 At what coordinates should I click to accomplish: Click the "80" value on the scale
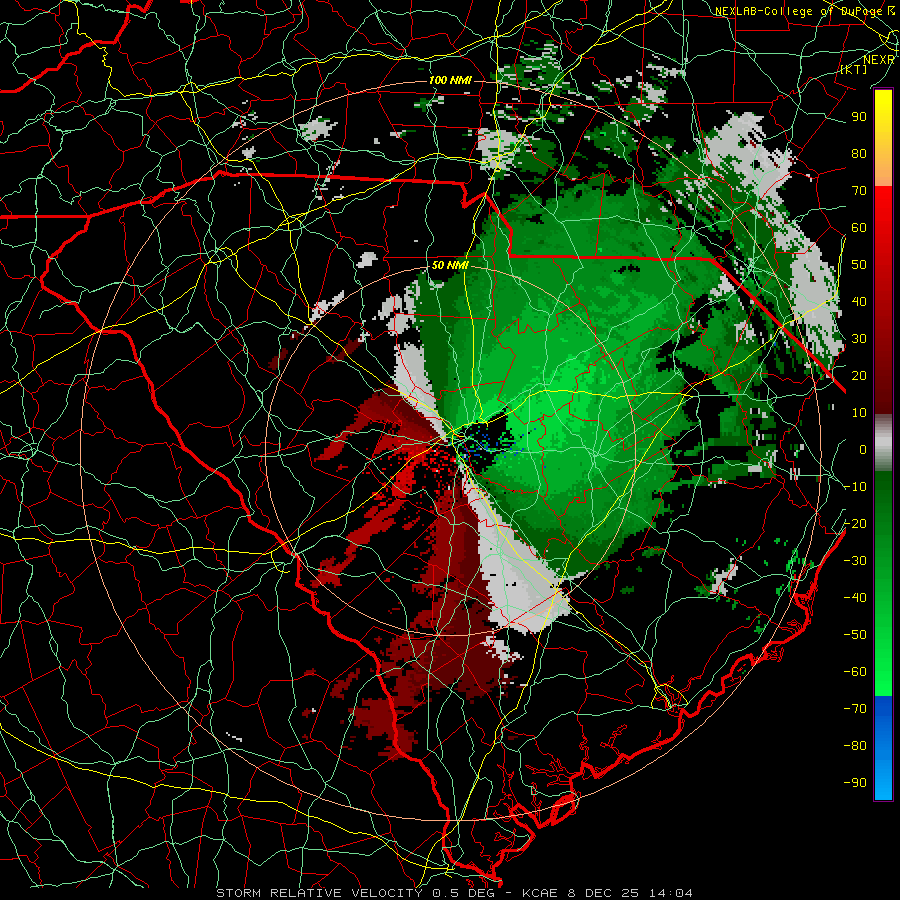tap(859, 153)
